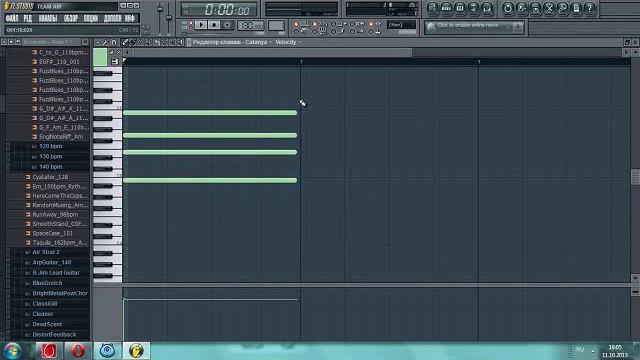Click the green channel color preview box

coord(100,57)
